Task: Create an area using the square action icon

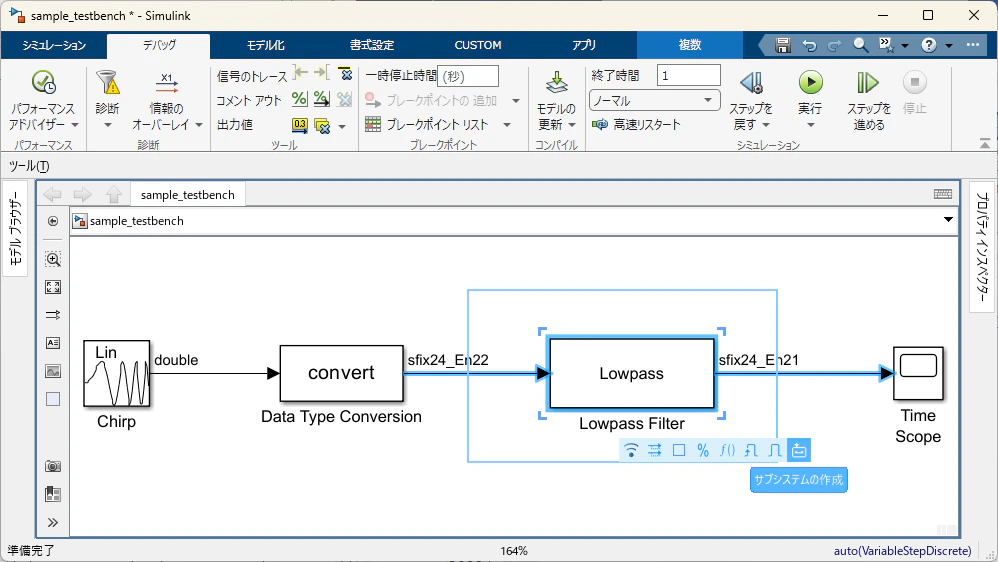Action: click(679, 450)
